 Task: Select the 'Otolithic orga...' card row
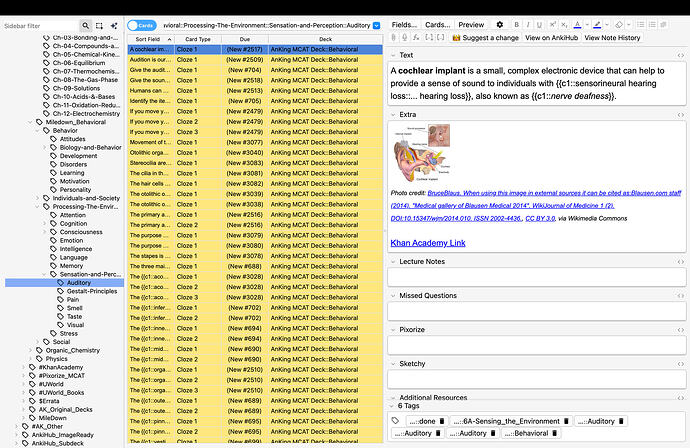pos(255,153)
